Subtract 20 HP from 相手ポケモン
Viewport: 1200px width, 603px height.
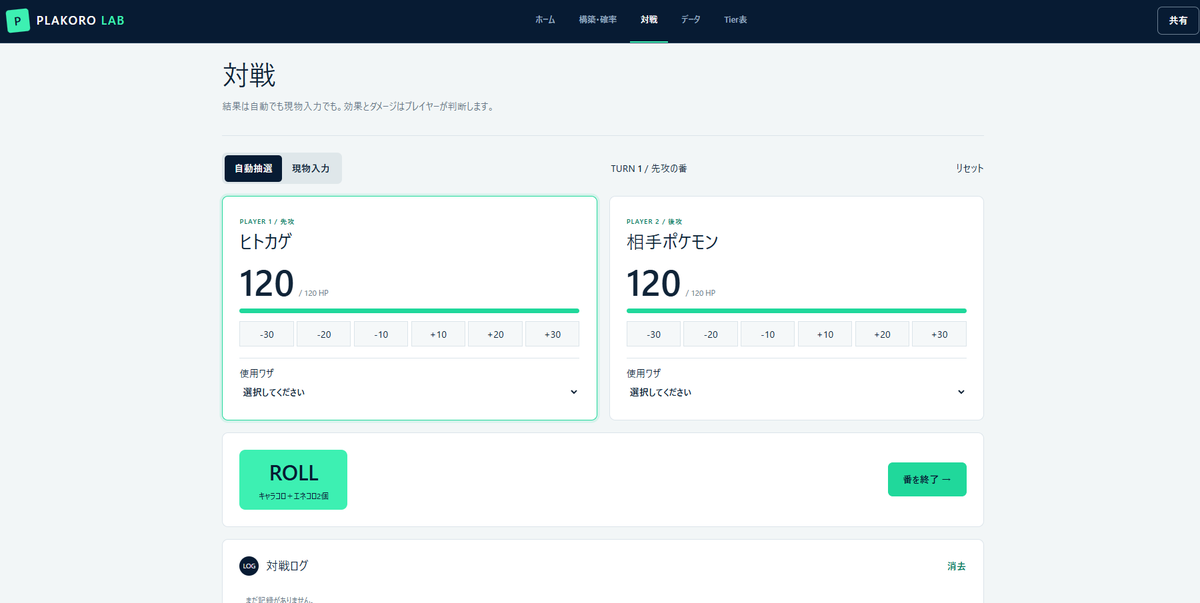click(711, 334)
